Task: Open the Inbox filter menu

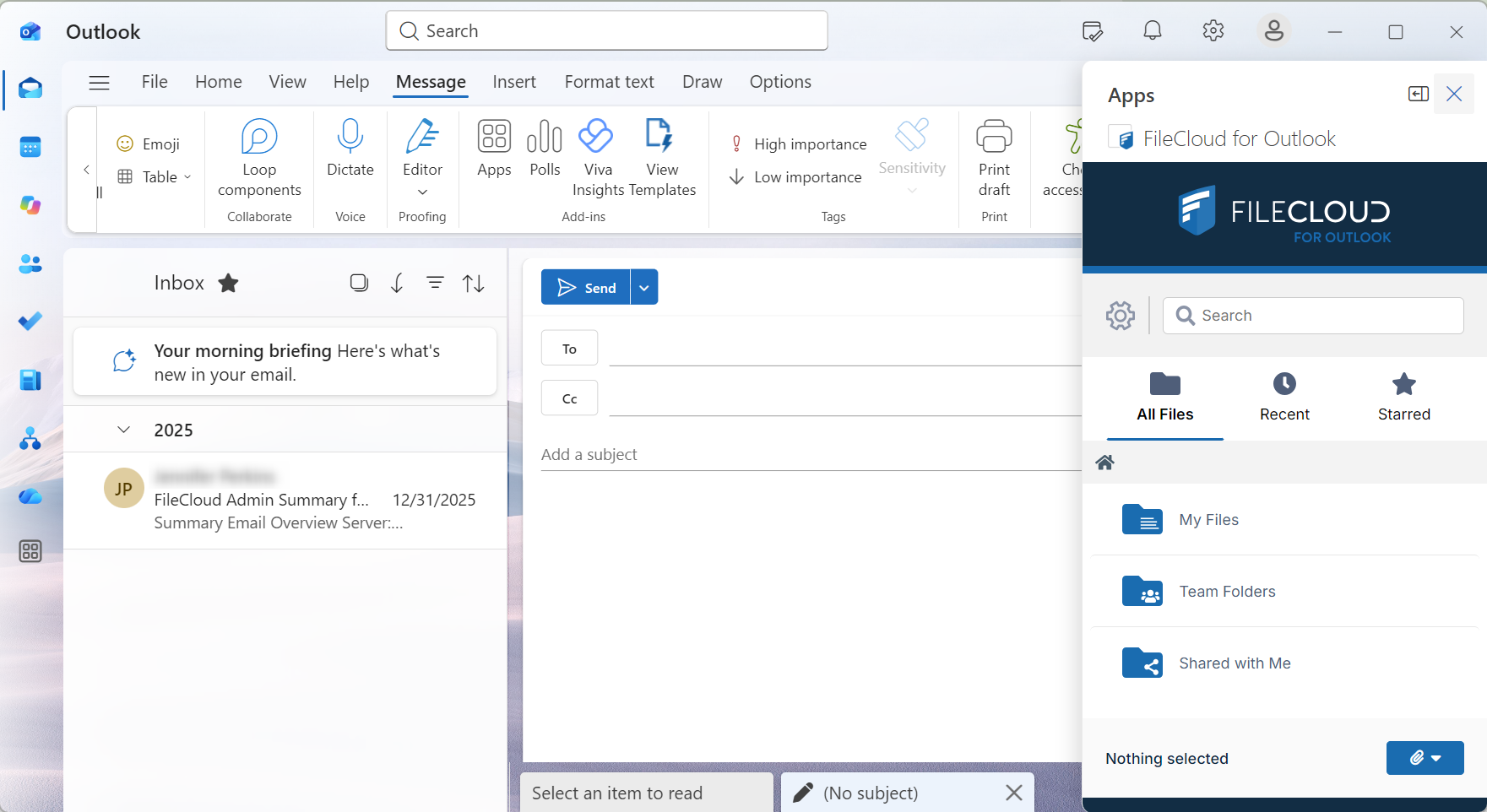Action: pos(435,283)
